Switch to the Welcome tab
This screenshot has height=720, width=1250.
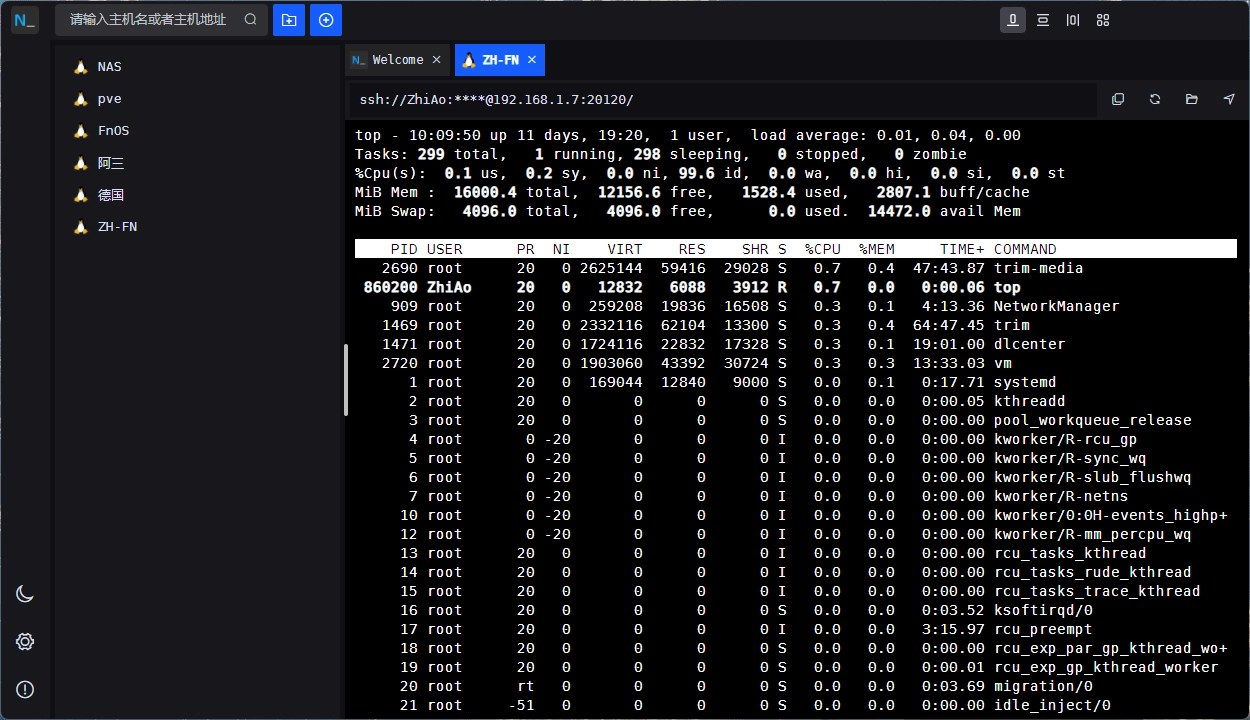(x=398, y=60)
